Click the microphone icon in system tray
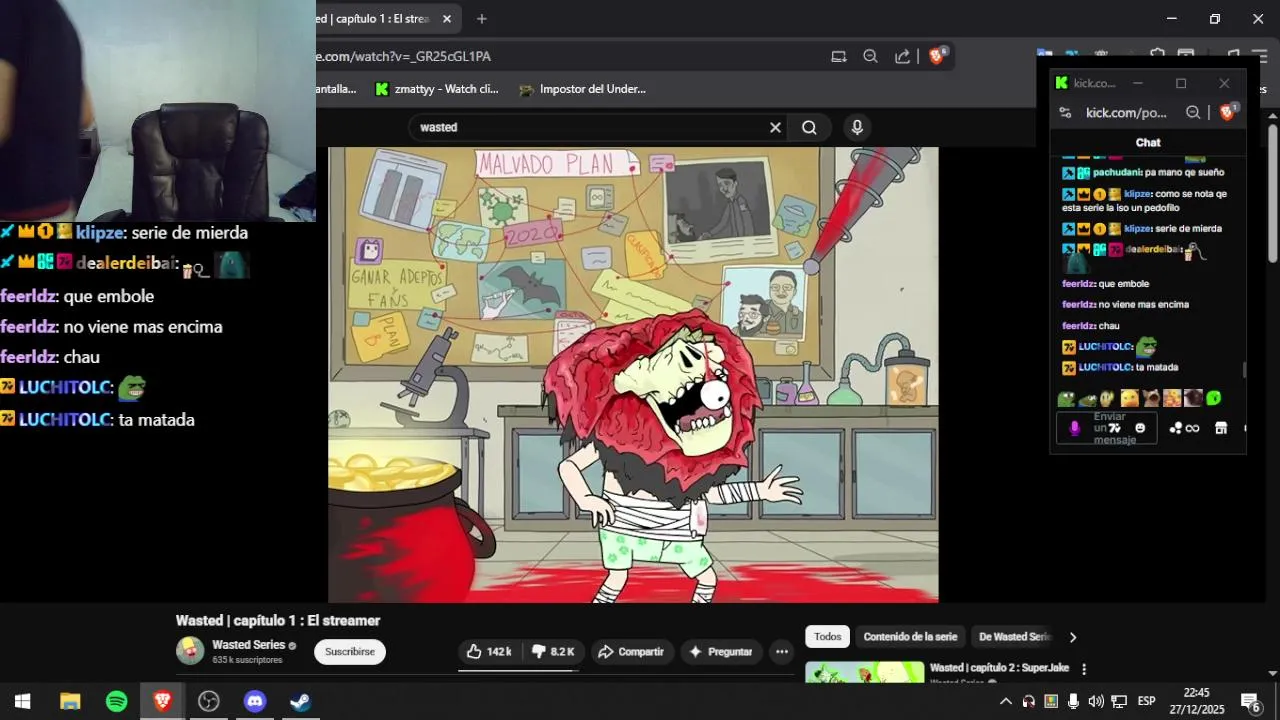1280x720 pixels. click(1073, 701)
